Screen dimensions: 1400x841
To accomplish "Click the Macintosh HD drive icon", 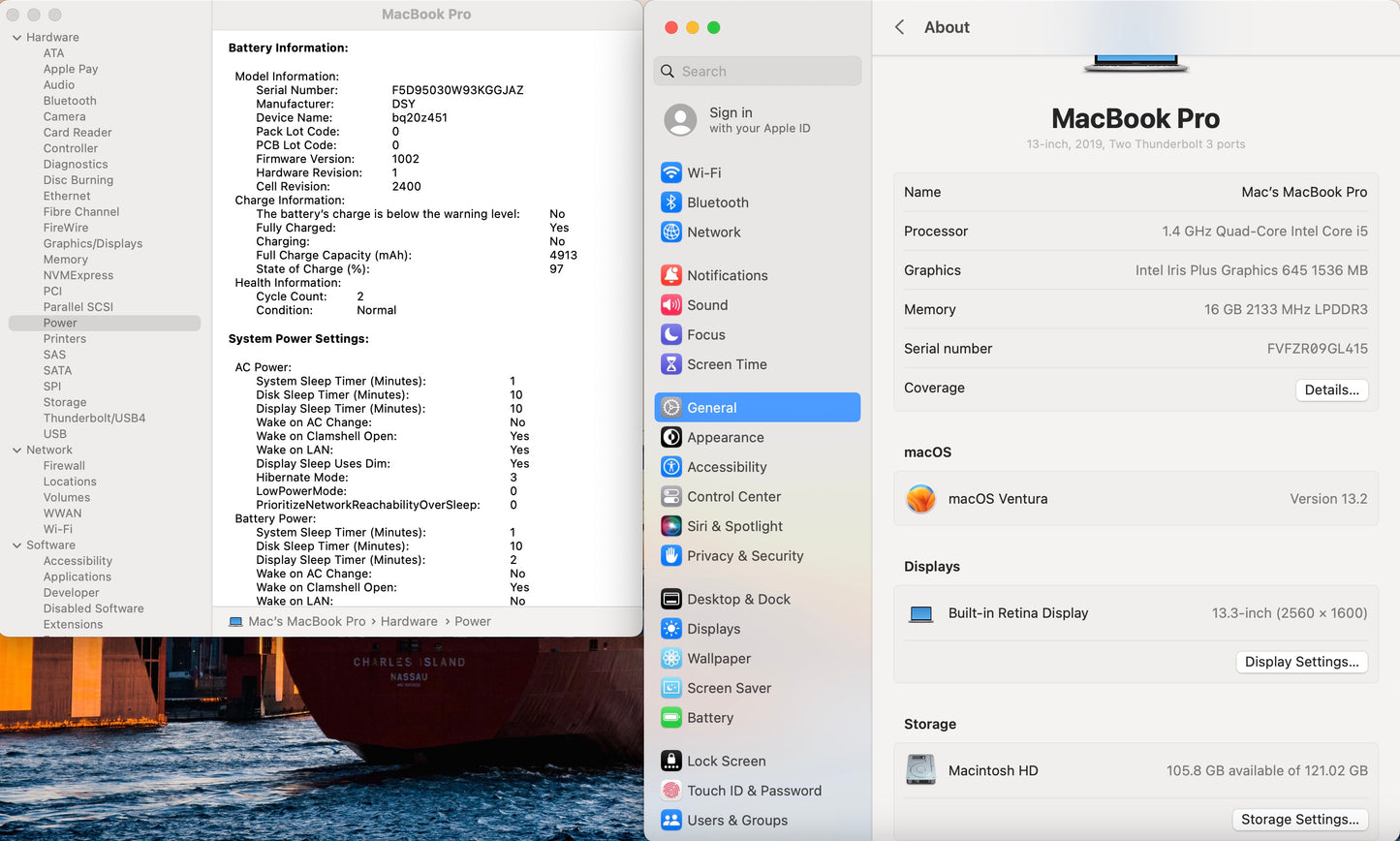I will click(920, 770).
